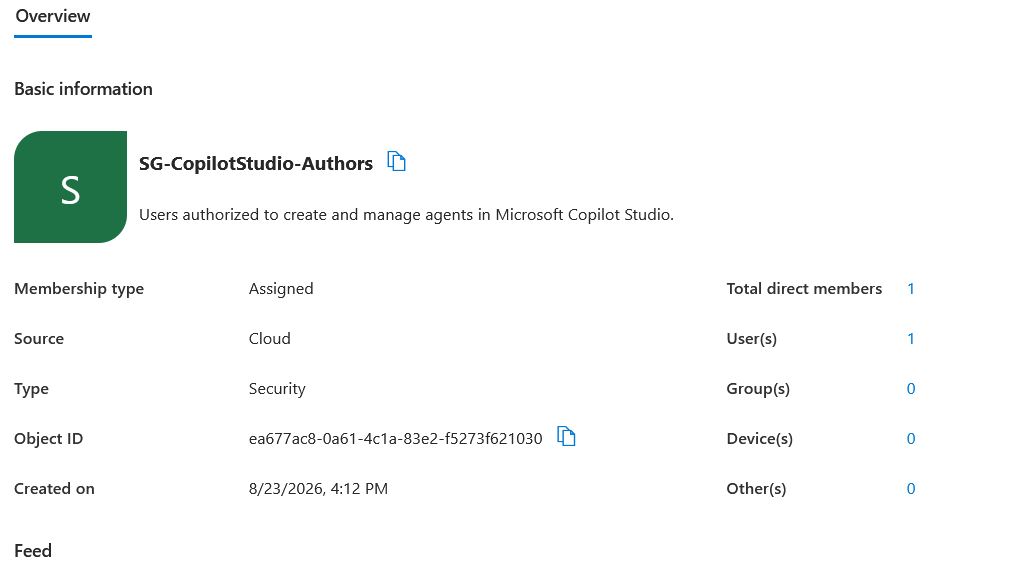Click the group description about Microsoft Copilot Studio
The width and height of the screenshot is (1018, 587).
pos(406,215)
